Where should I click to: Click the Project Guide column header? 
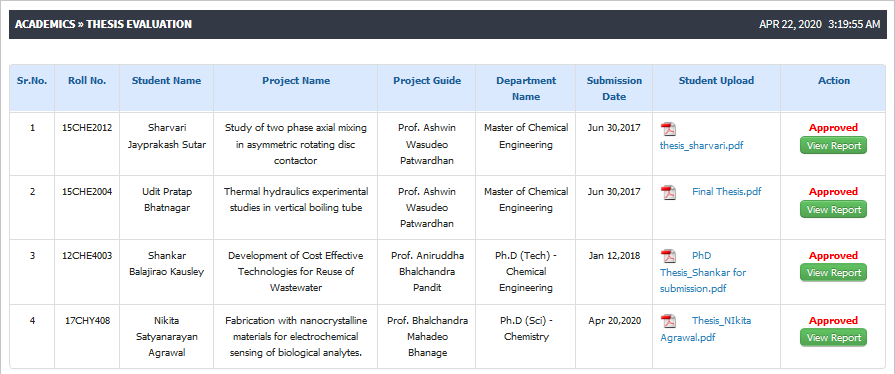[x=427, y=81]
